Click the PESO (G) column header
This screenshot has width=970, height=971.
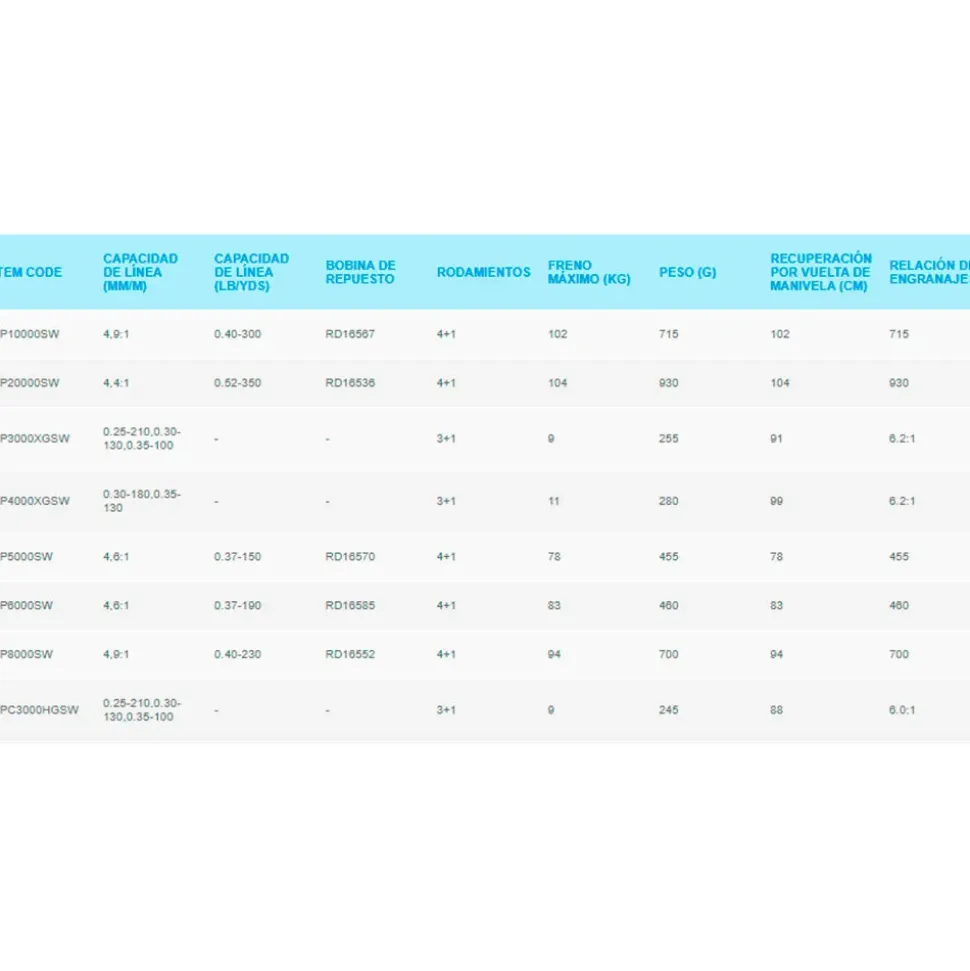pyautogui.click(x=688, y=272)
